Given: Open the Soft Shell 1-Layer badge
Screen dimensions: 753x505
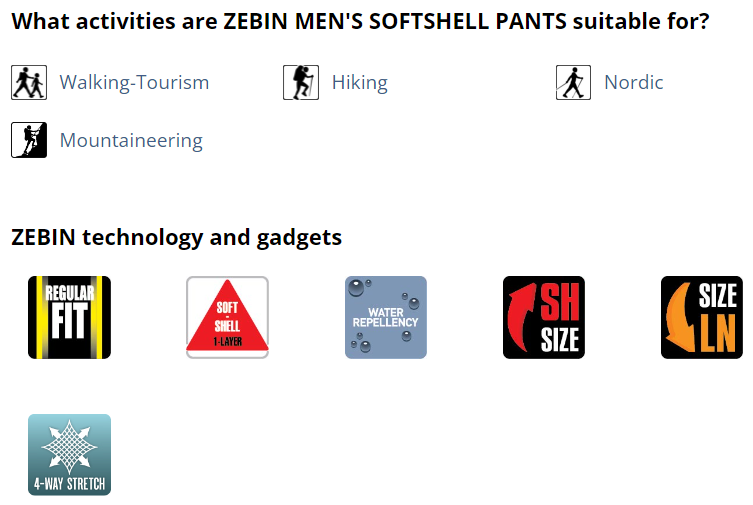Looking at the screenshot, I should pyautogui.click(x=227, y=317).
